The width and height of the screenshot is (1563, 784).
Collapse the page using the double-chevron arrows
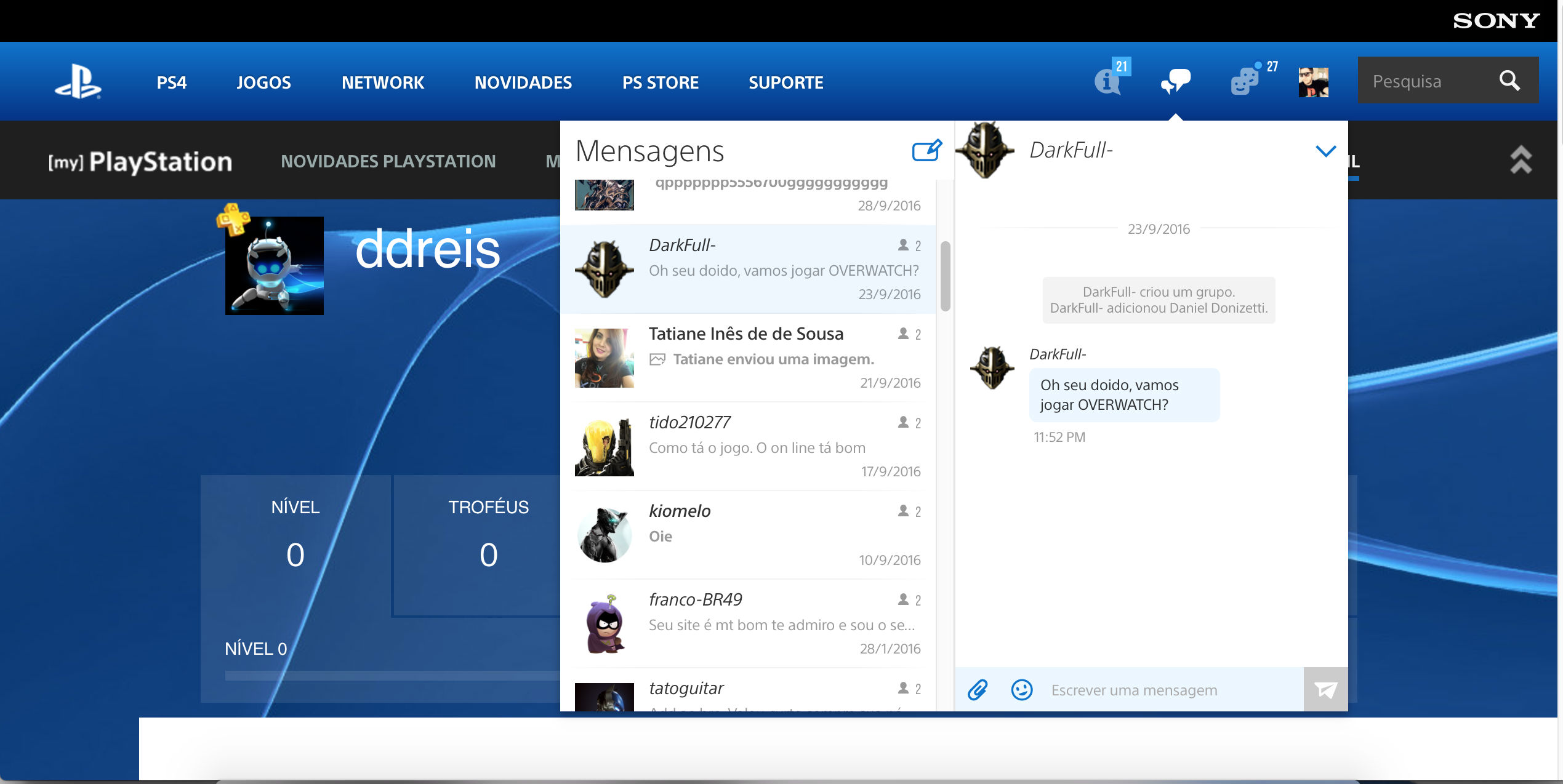[1521, 161]
